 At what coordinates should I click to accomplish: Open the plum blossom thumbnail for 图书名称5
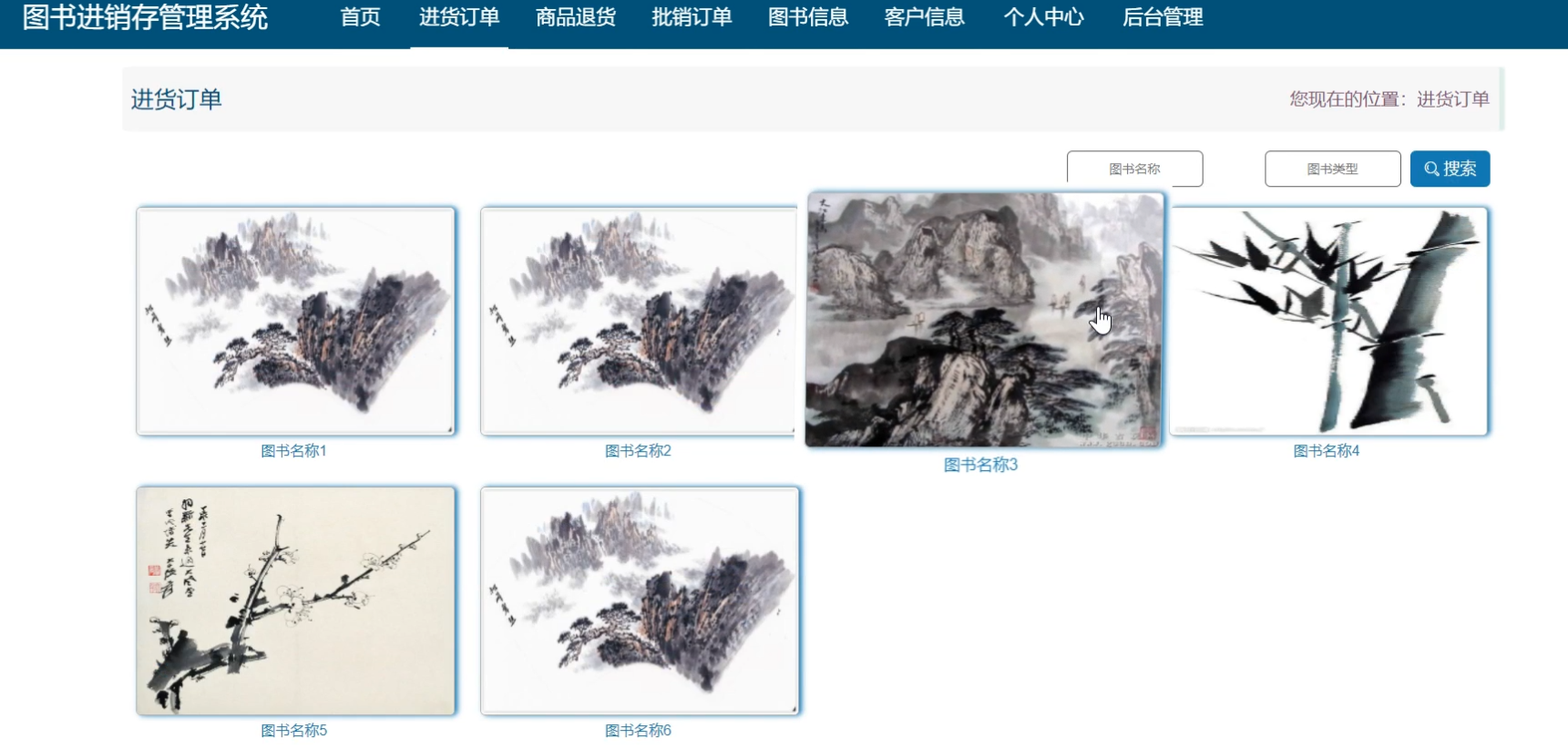pyautogui.click(x=295, y=600)
